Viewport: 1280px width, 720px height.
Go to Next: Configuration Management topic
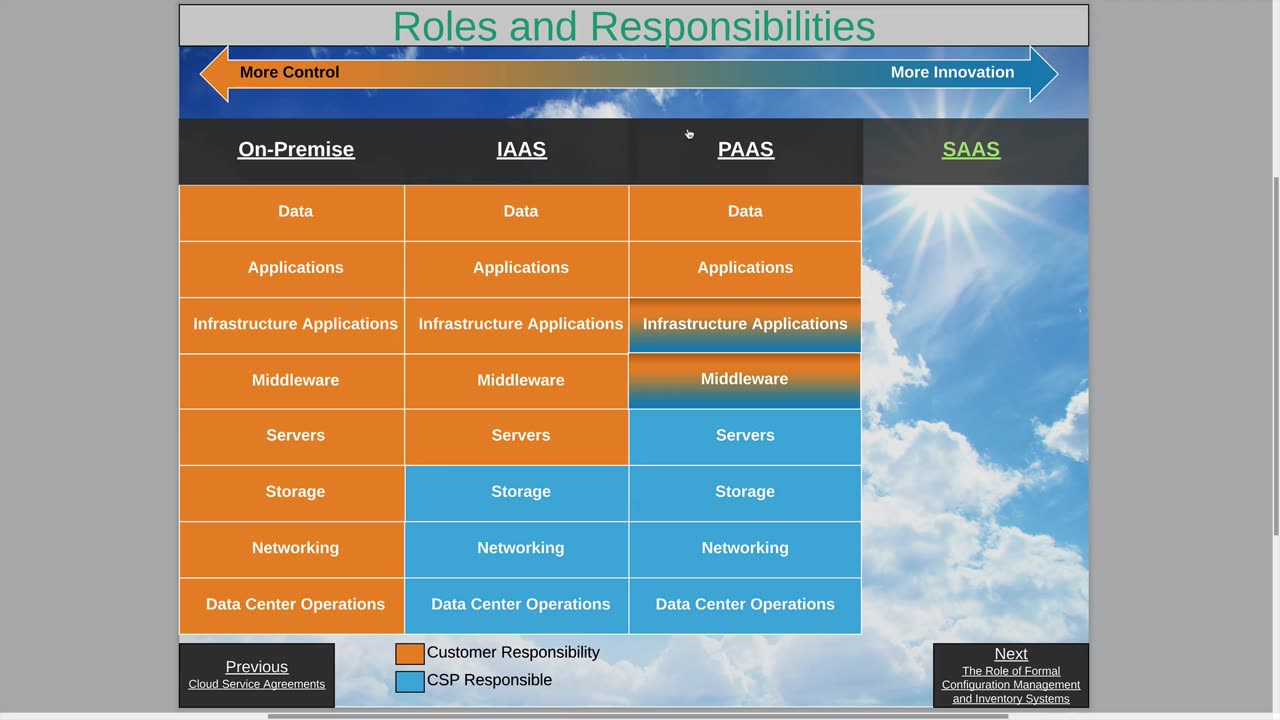pyautogui.click(x=1011, y=675)
